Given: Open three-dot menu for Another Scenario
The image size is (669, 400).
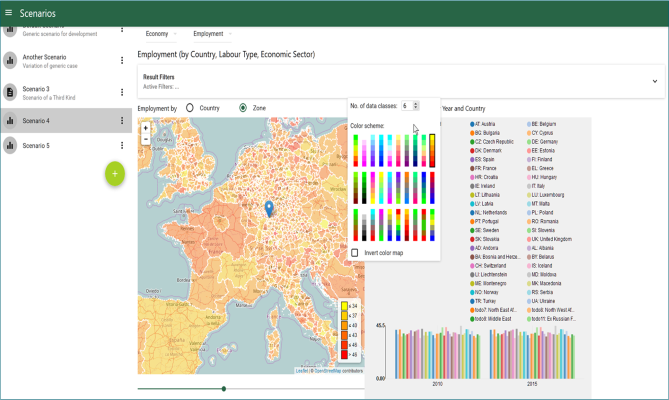Looking at the screenshot, I should pyautogui.click(x=122, y=61).
